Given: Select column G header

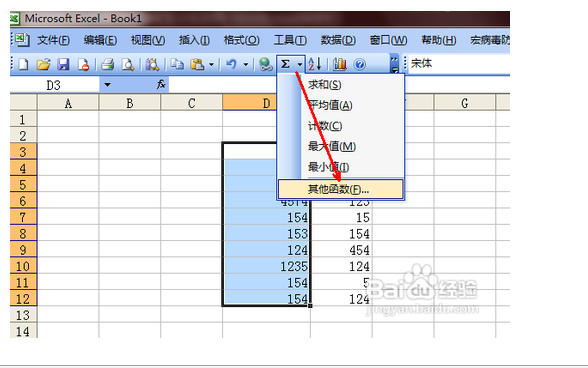Looking at the screenshot, I should click(x=465, y=103).
